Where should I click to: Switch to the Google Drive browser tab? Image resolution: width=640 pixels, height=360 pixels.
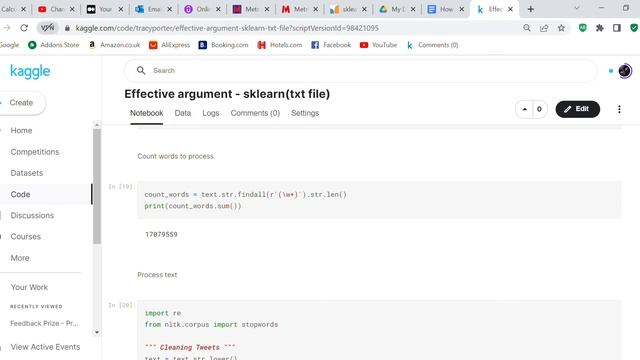[396, 9]
